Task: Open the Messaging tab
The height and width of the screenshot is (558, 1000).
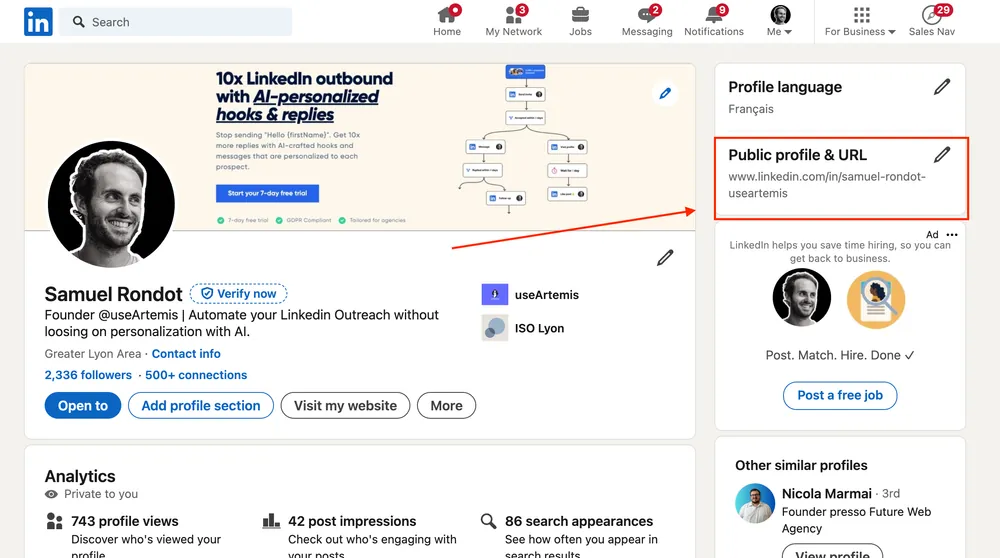Action: (647, 22)
